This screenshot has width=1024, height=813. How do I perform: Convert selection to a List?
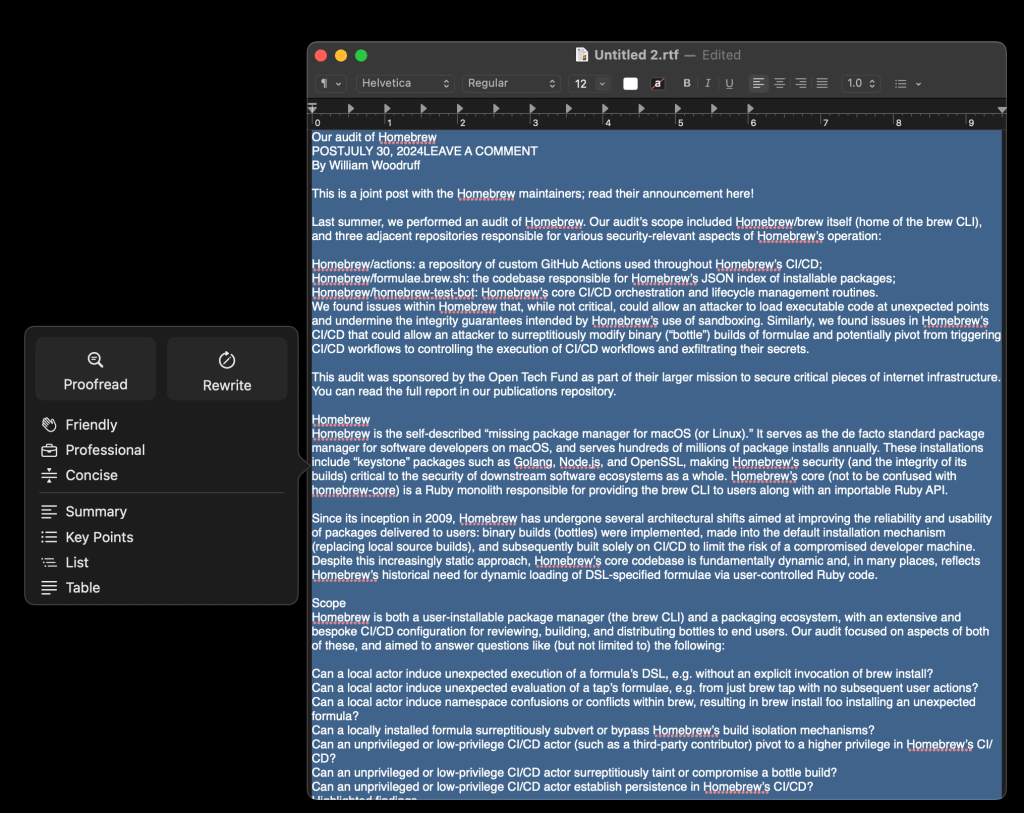pos(77,562)
